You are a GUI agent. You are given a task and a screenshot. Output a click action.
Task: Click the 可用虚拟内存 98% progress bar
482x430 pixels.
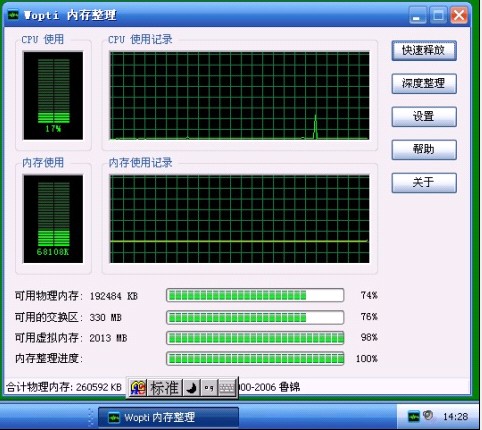tap(255, 338)
